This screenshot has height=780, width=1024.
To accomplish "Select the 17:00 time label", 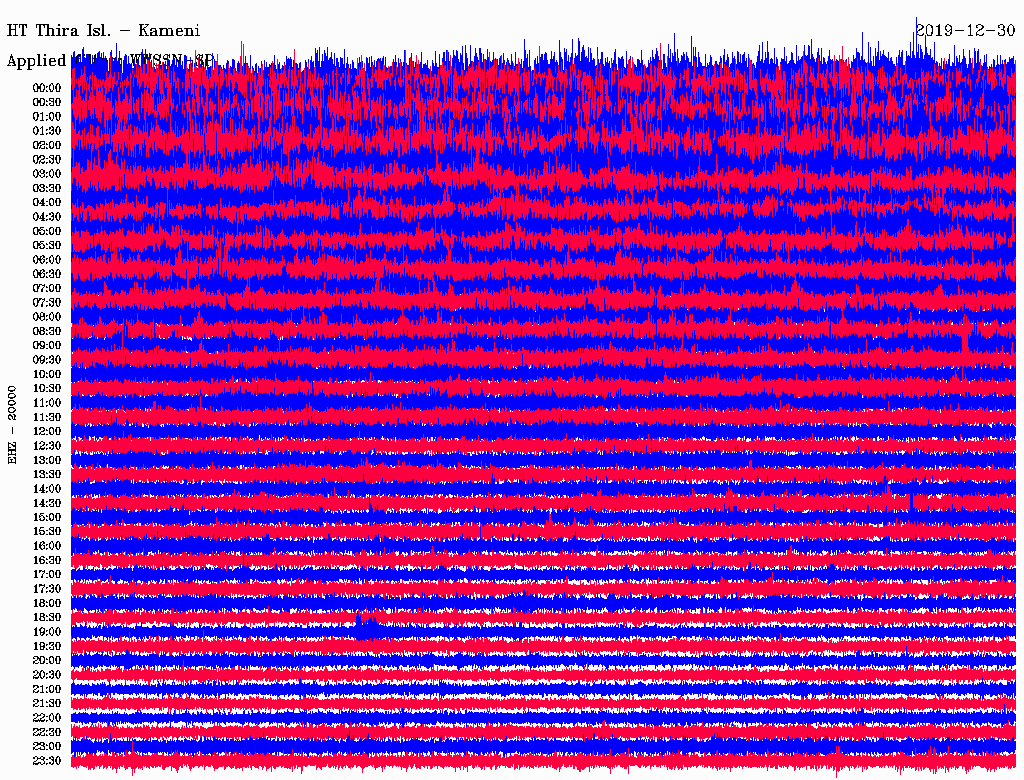I will pos(46,575).
